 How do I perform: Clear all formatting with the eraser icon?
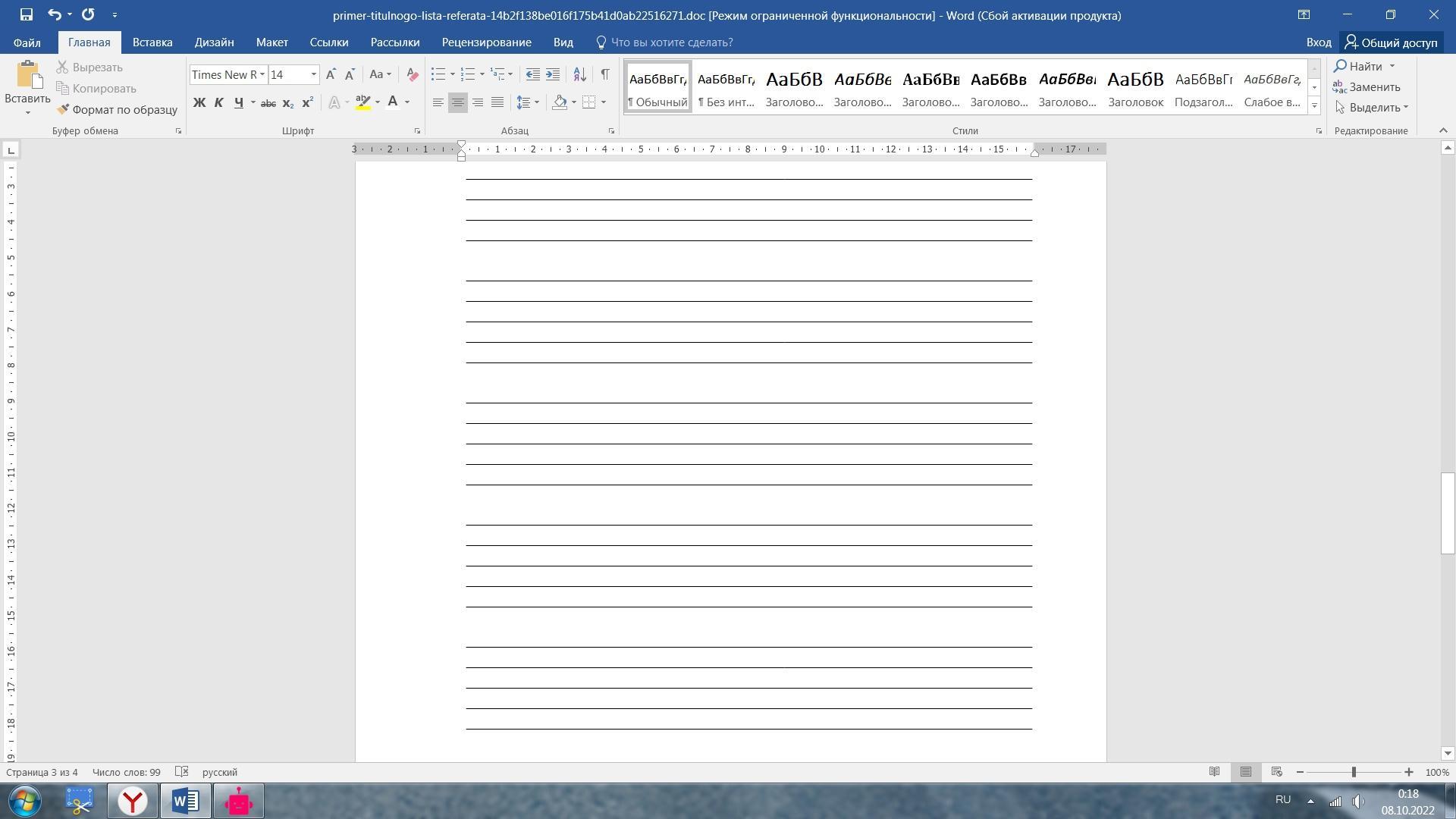click(x=413, y=74)
